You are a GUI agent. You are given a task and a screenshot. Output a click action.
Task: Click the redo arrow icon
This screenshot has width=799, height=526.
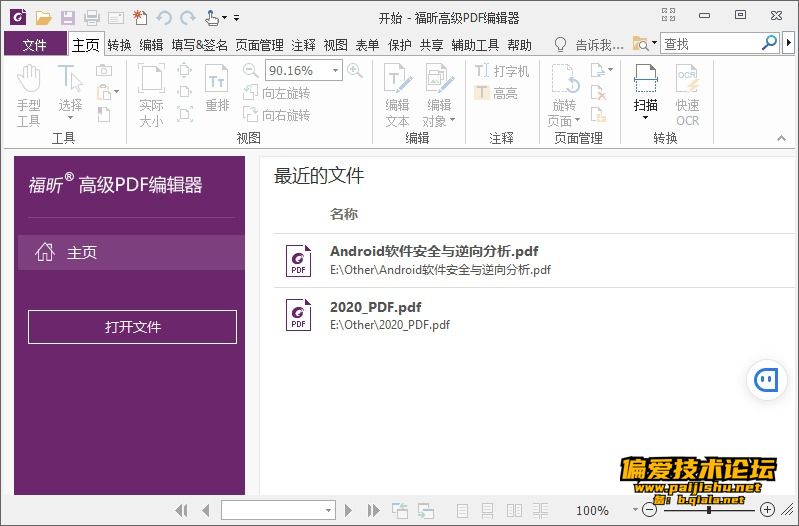188,18
